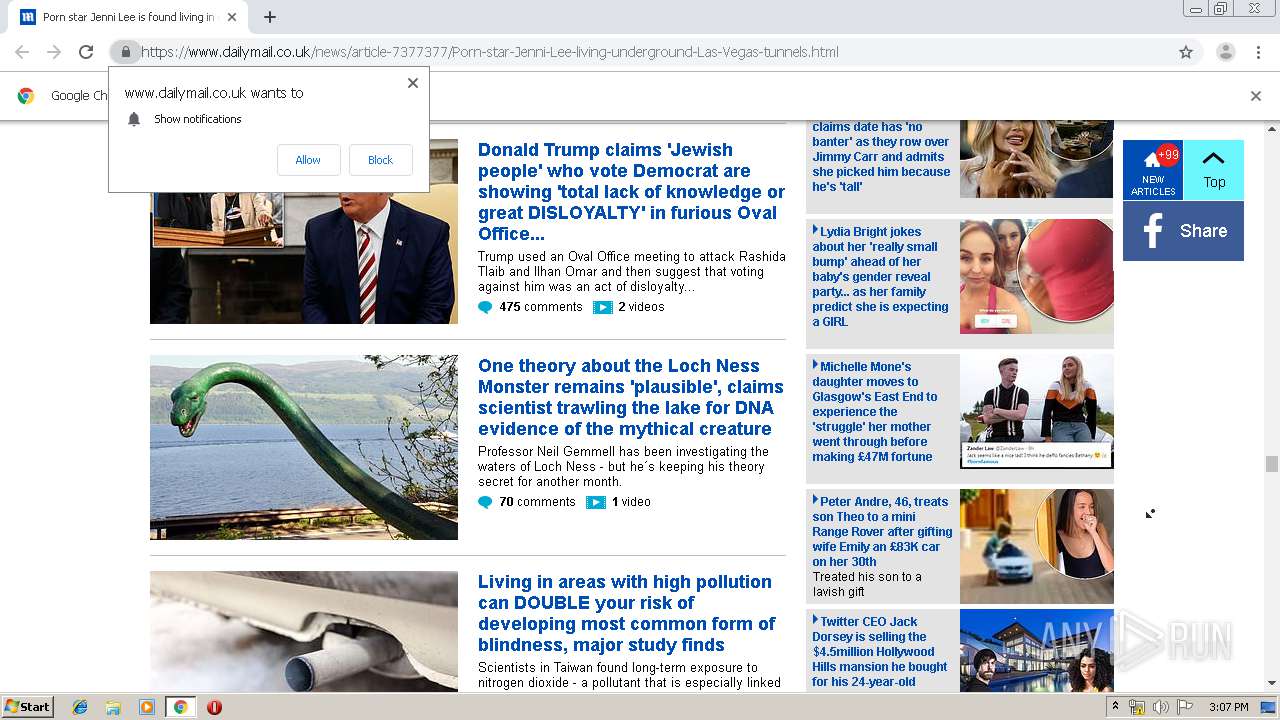Close the Jenni Lee article tab
Viewport: 1280px width, 720px height.
[x=232, y=17]
